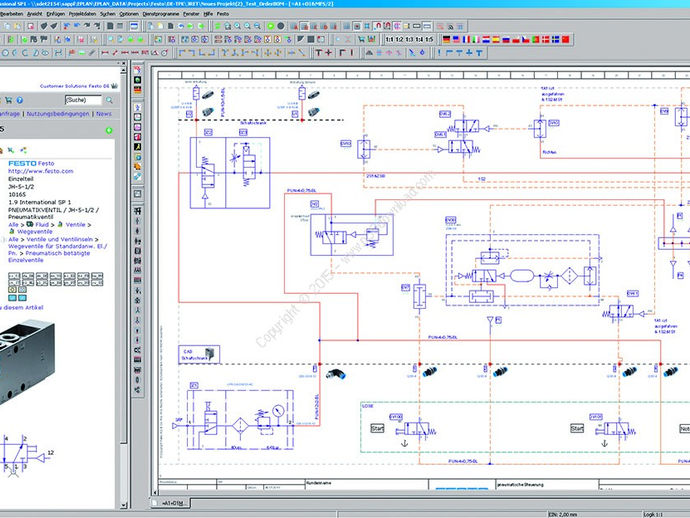Click the yellow PDF-style icon in vertical toolbar
The image size is (690, 518).
(x=138, y=147)
